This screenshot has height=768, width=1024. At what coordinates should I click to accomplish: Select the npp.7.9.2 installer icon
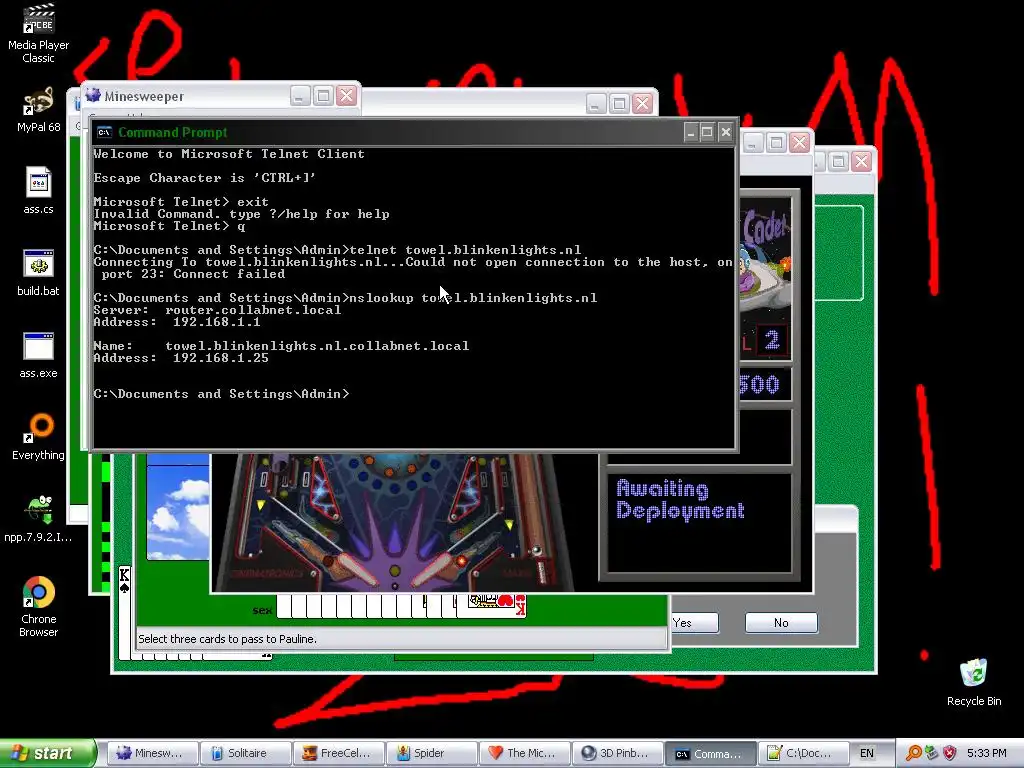[x=38, y=519]
